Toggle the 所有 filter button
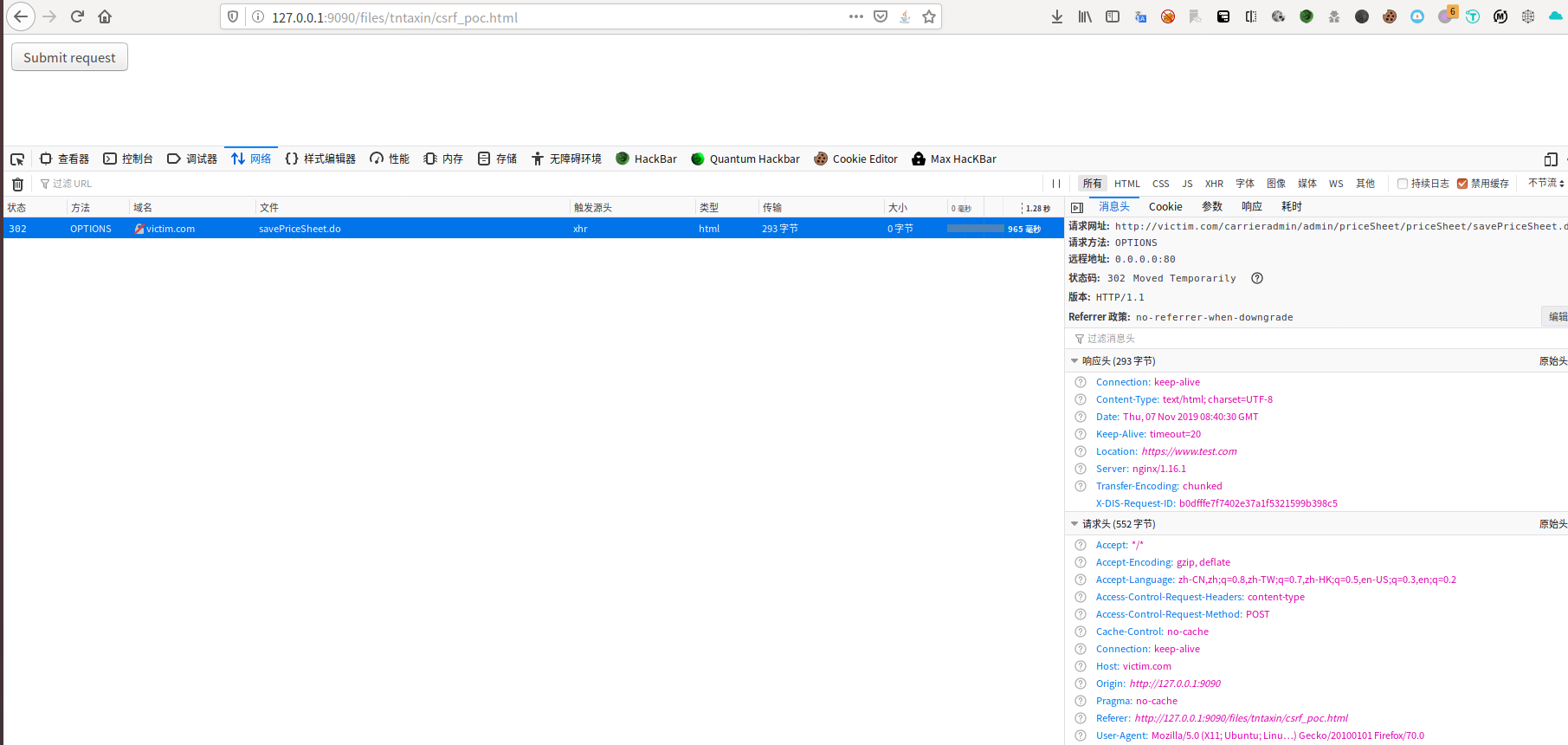Screen dimensions: 1568x745 tap(1093, 184)
